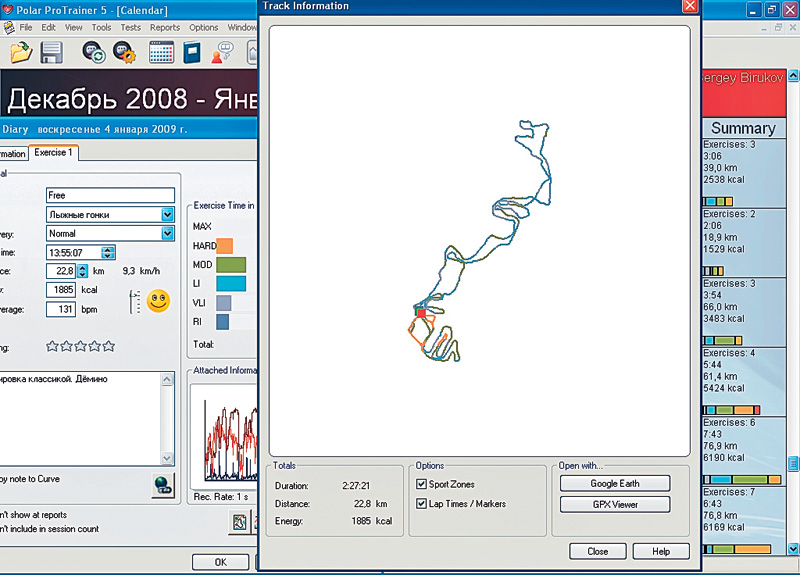Image resolution: width=800 pixels, height=575 pixels.
Task: Click the Help button in Track Information
Action: click(661, 552)
